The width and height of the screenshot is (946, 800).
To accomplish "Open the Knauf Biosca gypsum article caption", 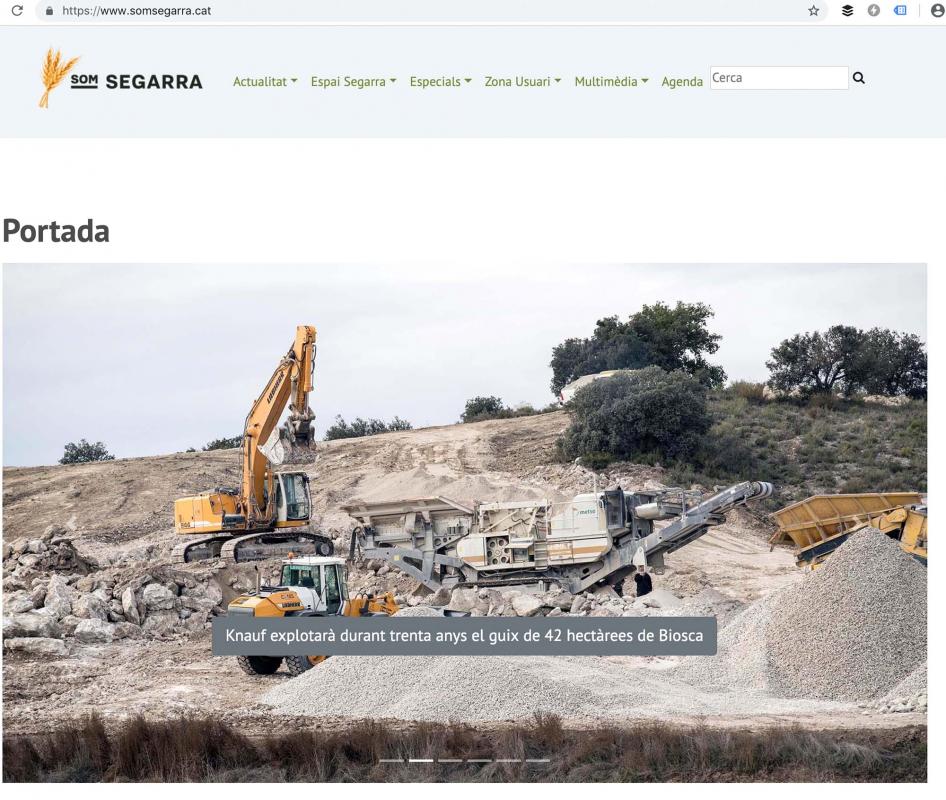I will coord(464,636).
